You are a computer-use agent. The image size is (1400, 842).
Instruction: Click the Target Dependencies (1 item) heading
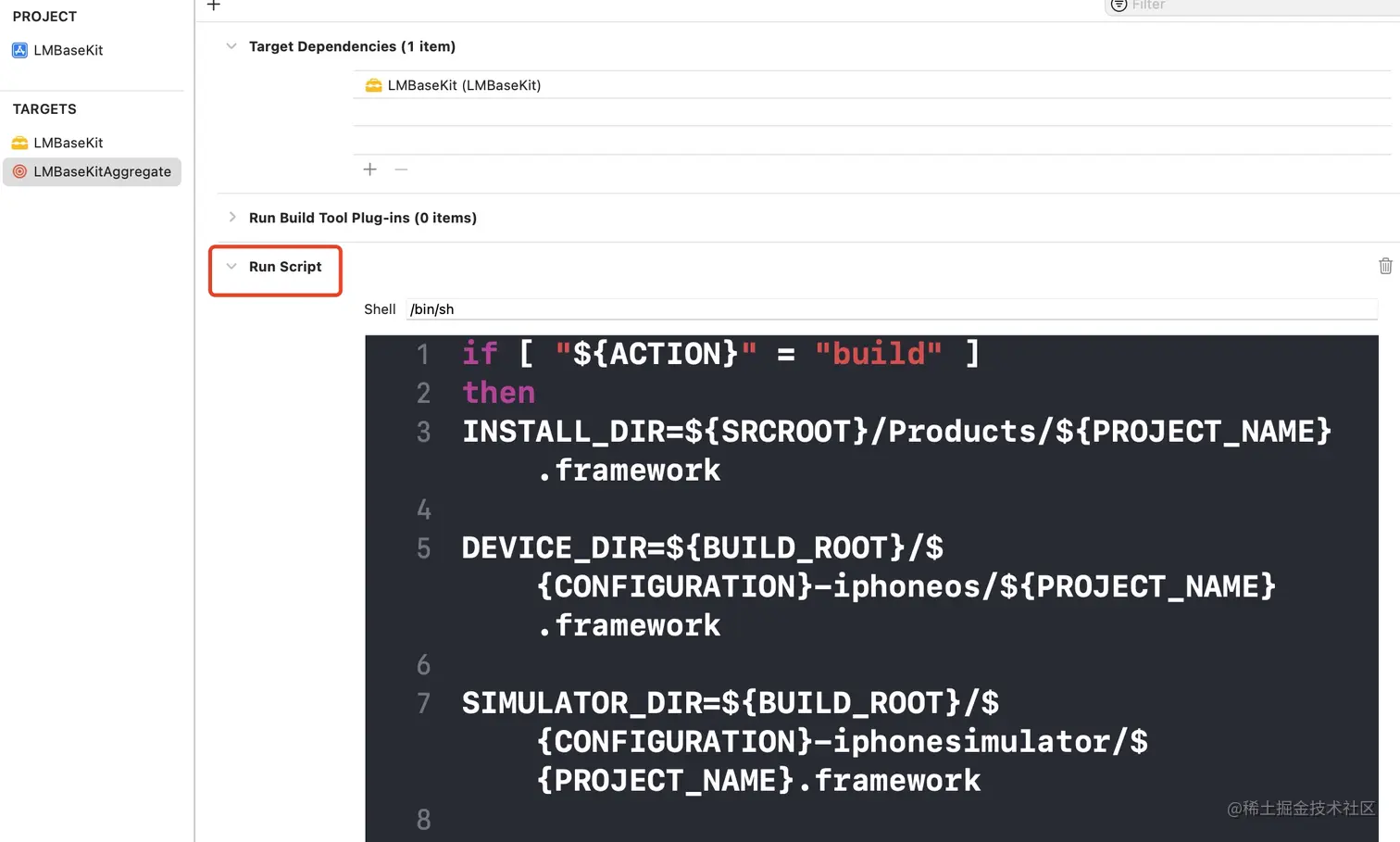[352, 46]
